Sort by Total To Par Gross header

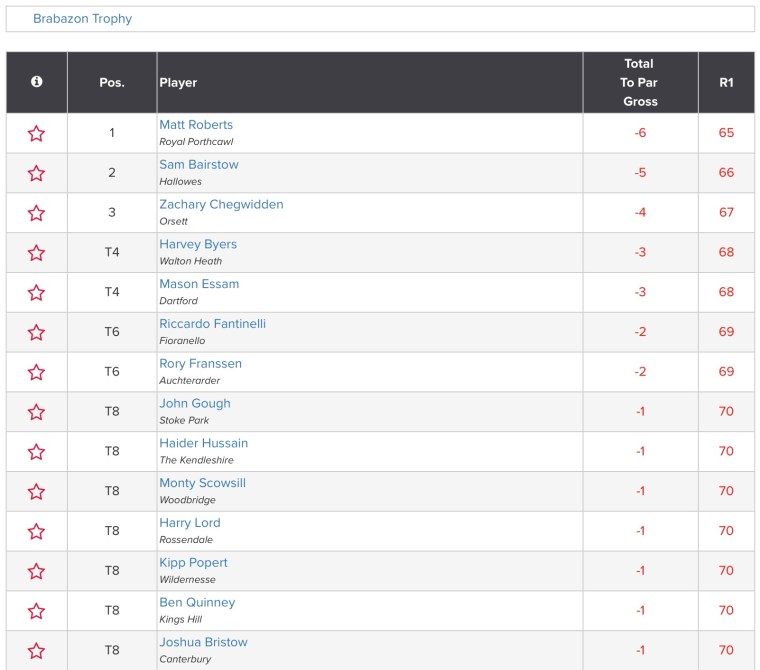click(640, 83)
